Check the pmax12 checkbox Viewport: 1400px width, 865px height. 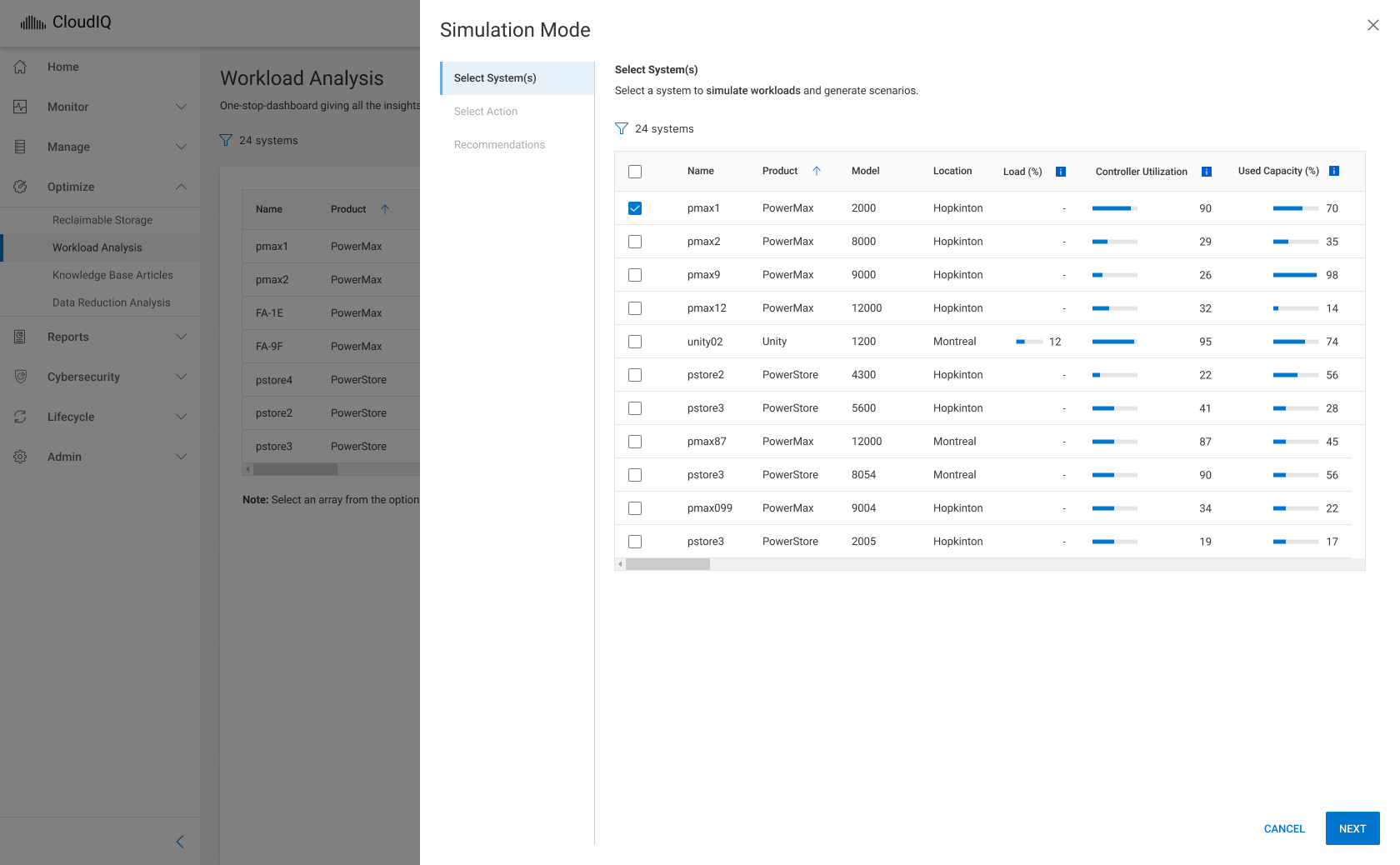(635, 308)
